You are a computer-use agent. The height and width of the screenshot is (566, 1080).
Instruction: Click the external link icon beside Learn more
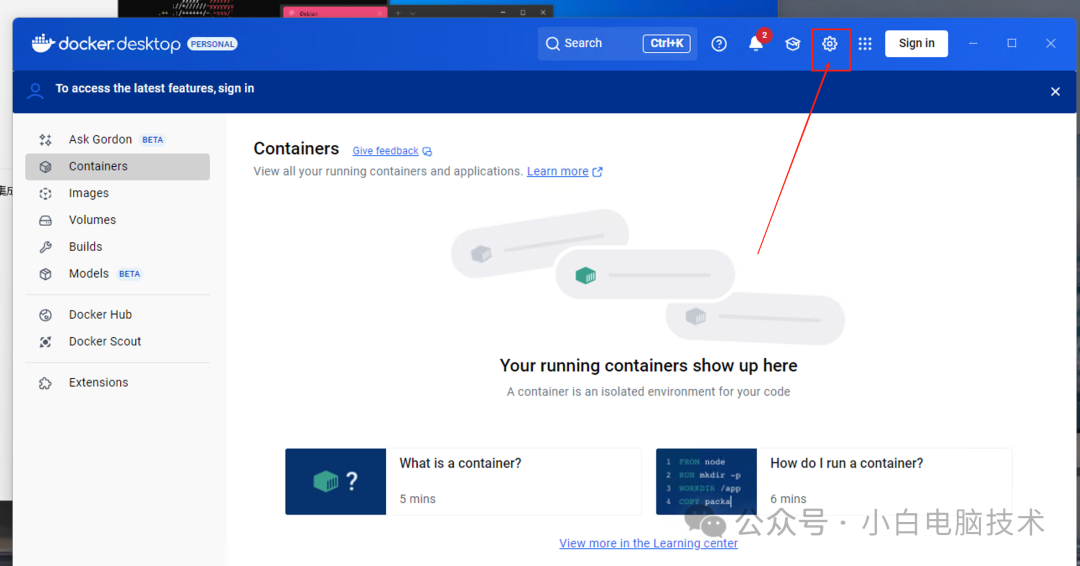[x=597, y=171]
